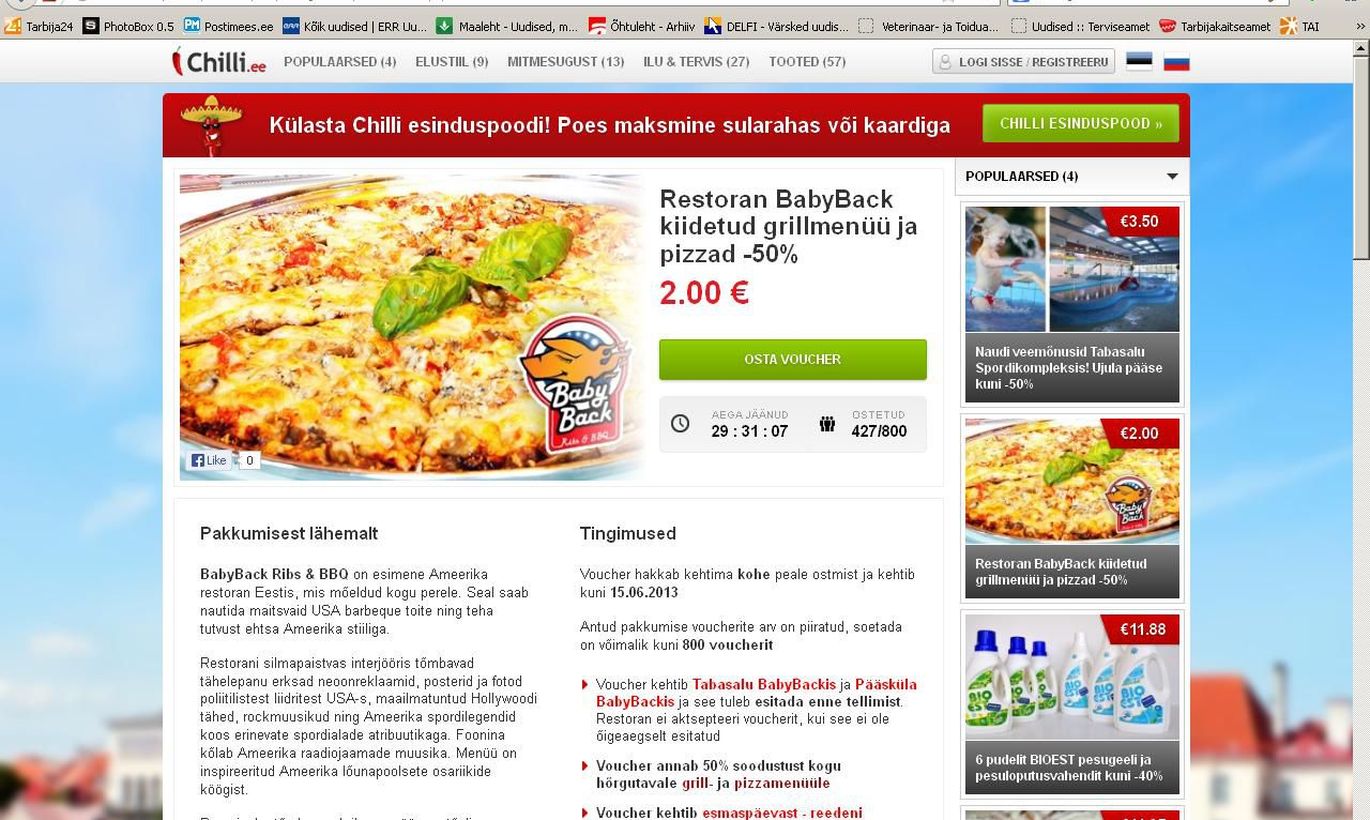This screenshot has width=1370, height=820.
Task: Click the OSTA VOUCHER button
Action: [x=793, y=359]
